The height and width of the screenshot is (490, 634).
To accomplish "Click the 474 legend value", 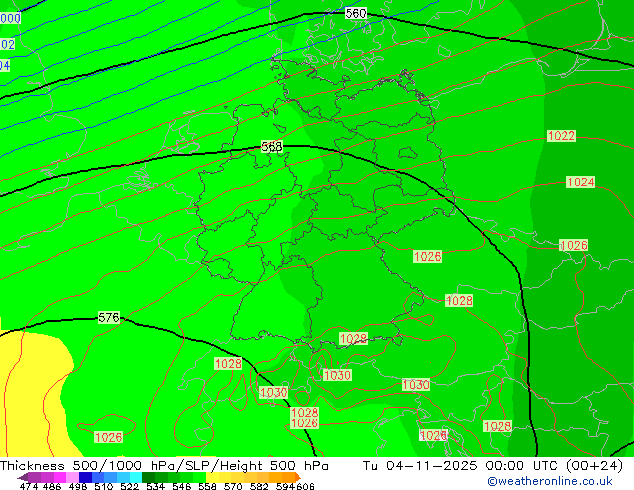I will click(x=29, y=486).
